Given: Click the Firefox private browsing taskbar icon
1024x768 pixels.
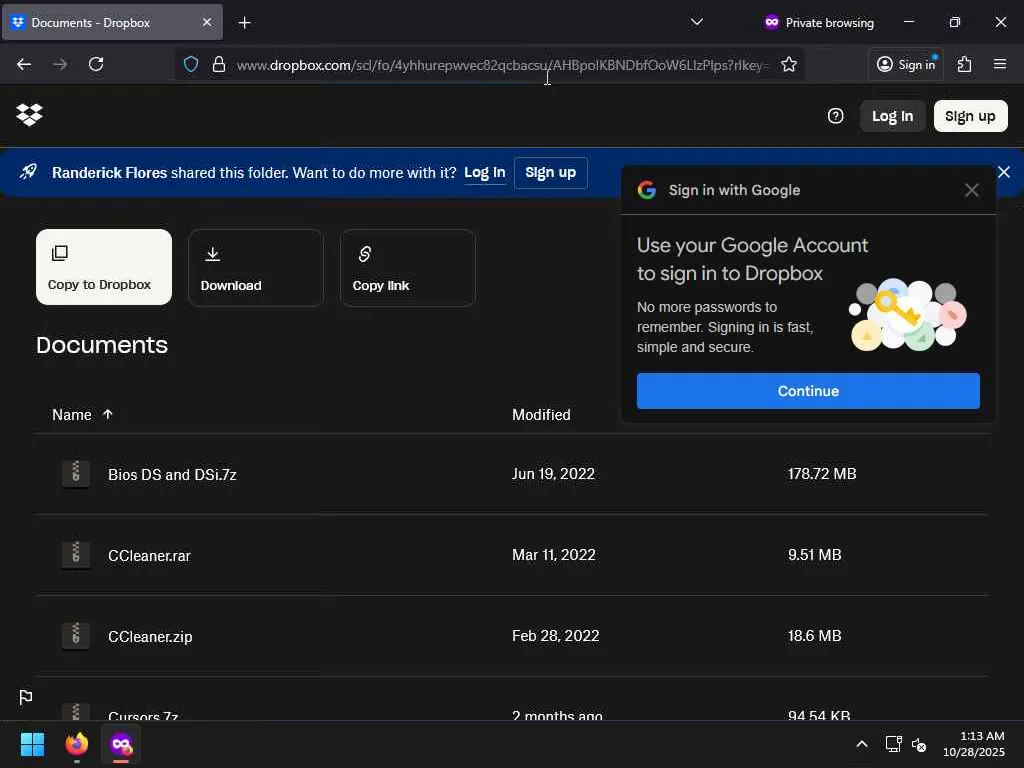Looking at the screenshot, I should pos(121,744).
